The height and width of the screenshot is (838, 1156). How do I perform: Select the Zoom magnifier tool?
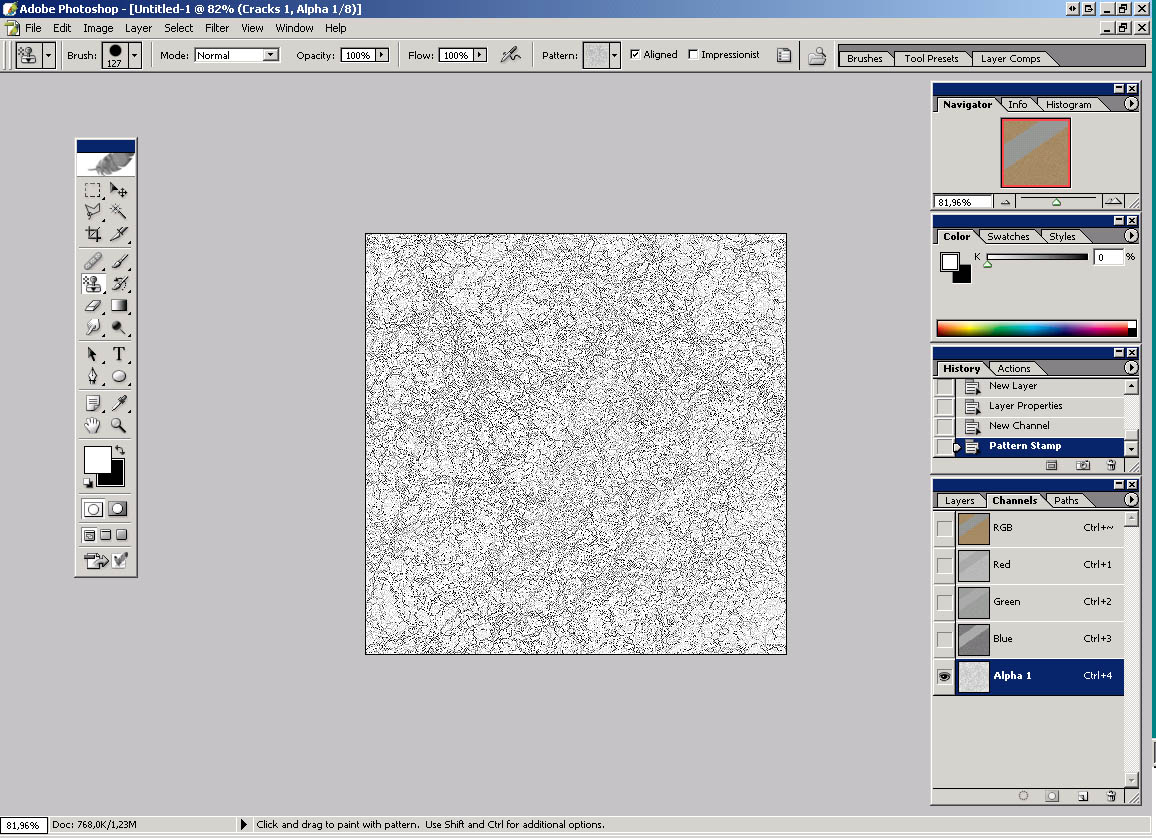[x=119, y=425]
